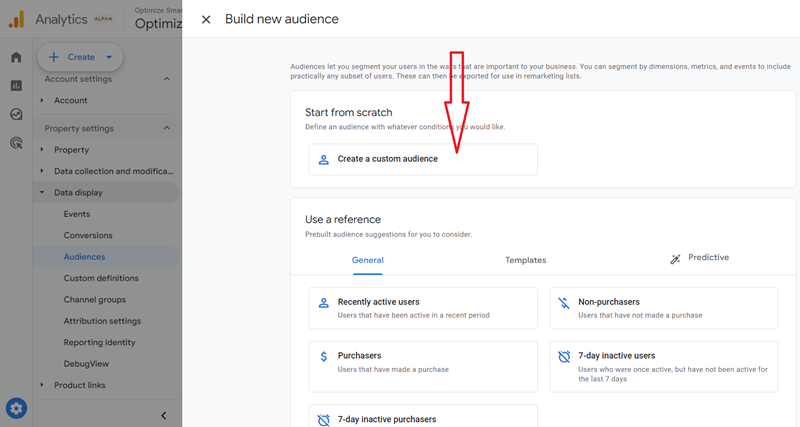Image resolution: width=800 pixels, height=427 pixels.
Task: Switch to the General tab
Action: pos(367,260)
